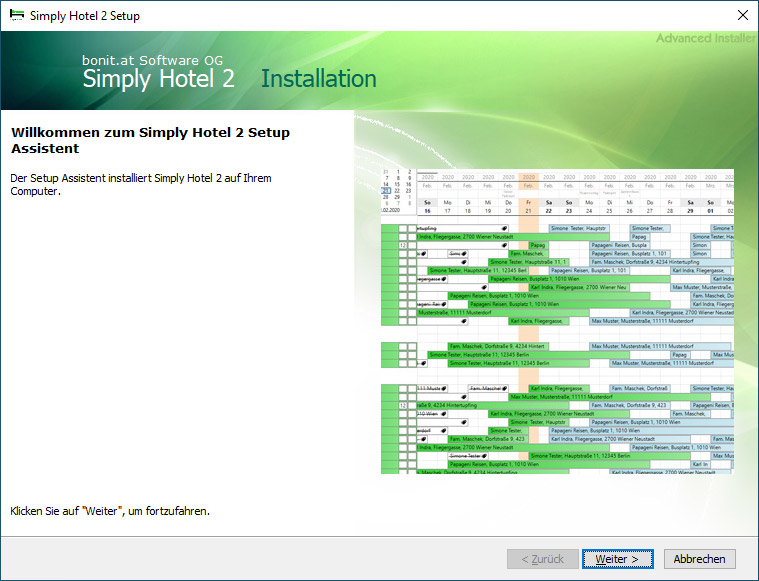Click the 'bonit.at Software OG' banner text

(152, 61)
